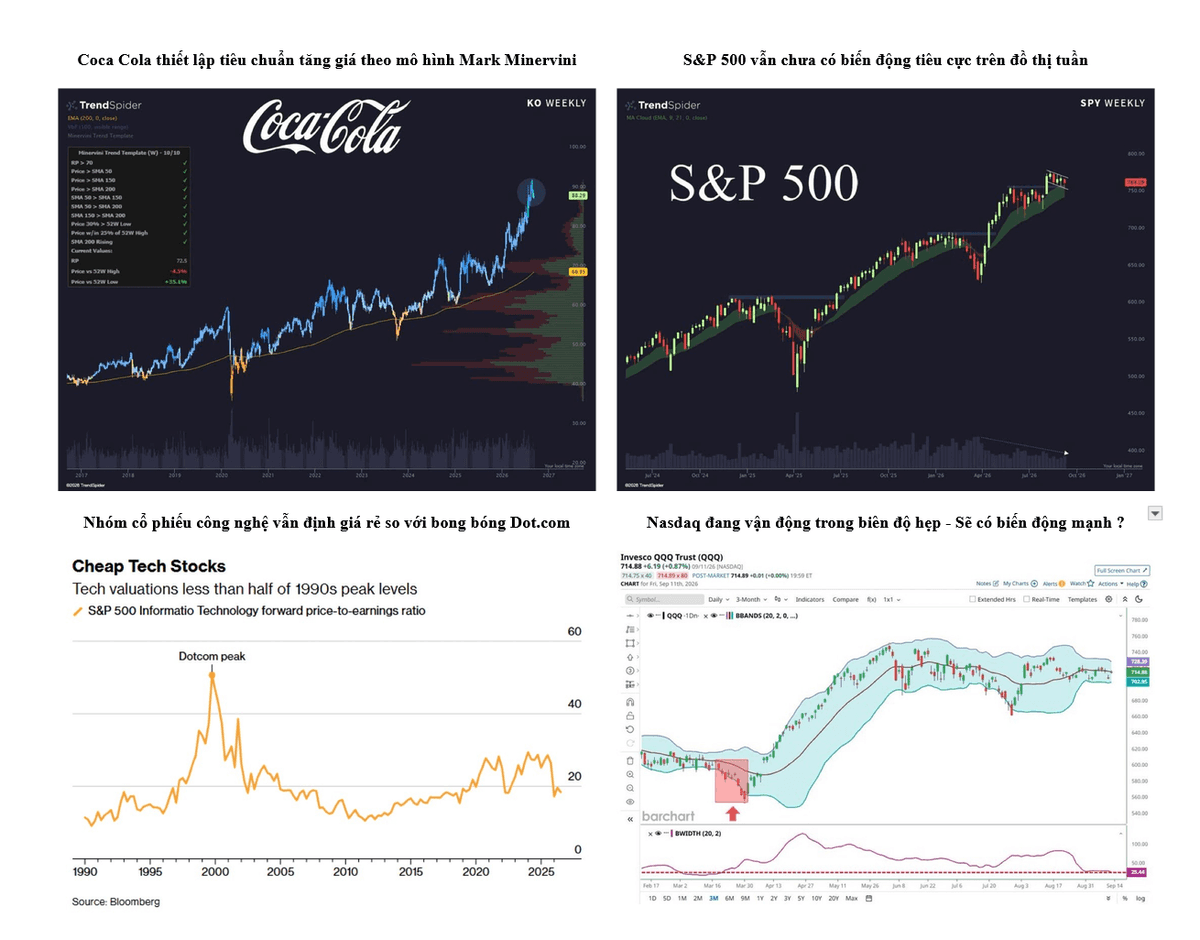Switch to dark mode moon icon
Viewport: 1200px width, 940px height.
[x=1139, y=599]
